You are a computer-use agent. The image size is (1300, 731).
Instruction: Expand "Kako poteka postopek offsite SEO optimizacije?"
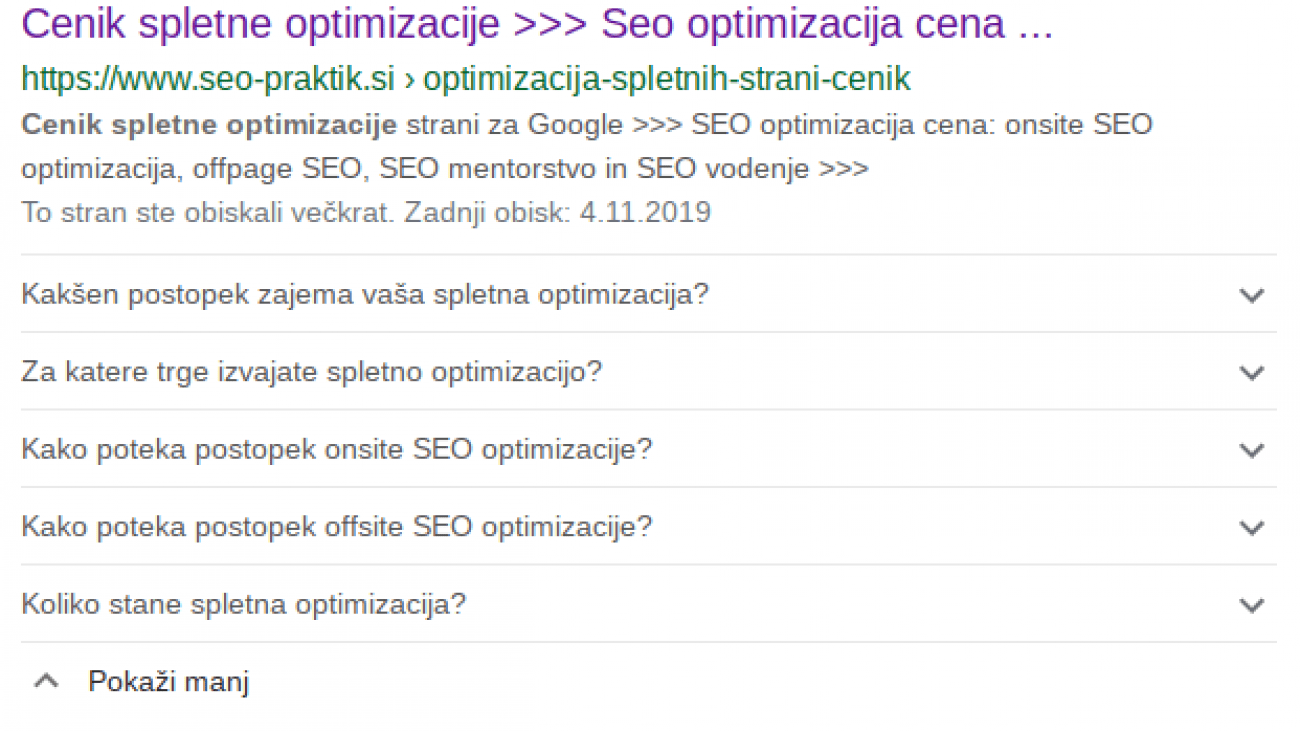pos(337,526)
